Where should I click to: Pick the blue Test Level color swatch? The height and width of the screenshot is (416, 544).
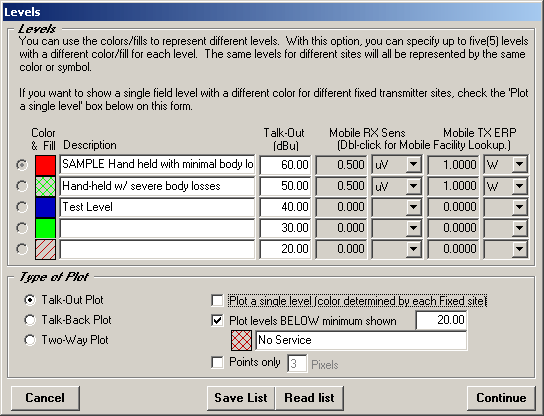[45, 207]
